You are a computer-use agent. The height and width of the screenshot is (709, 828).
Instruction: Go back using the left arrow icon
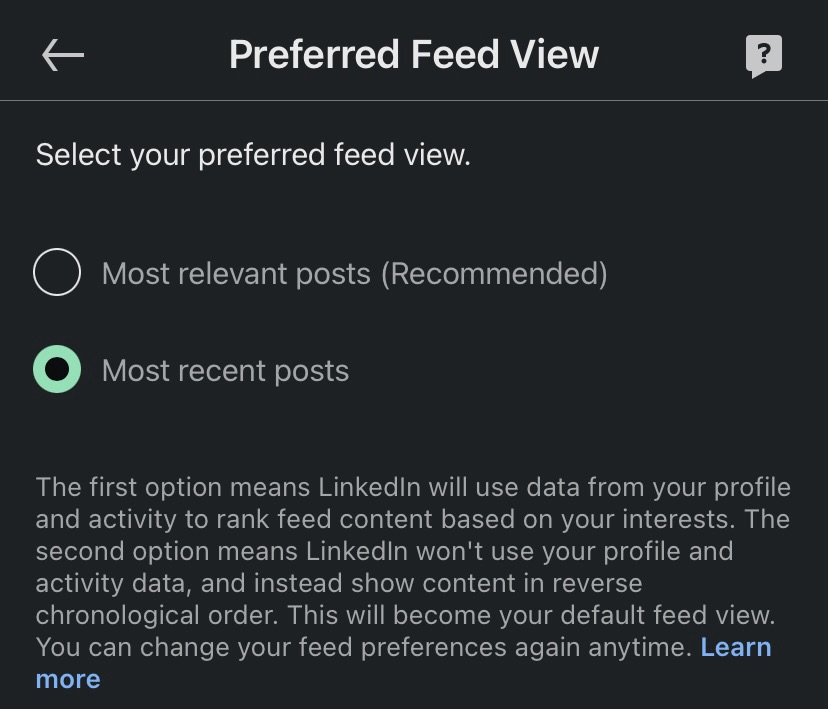click(x=62, y=55)
